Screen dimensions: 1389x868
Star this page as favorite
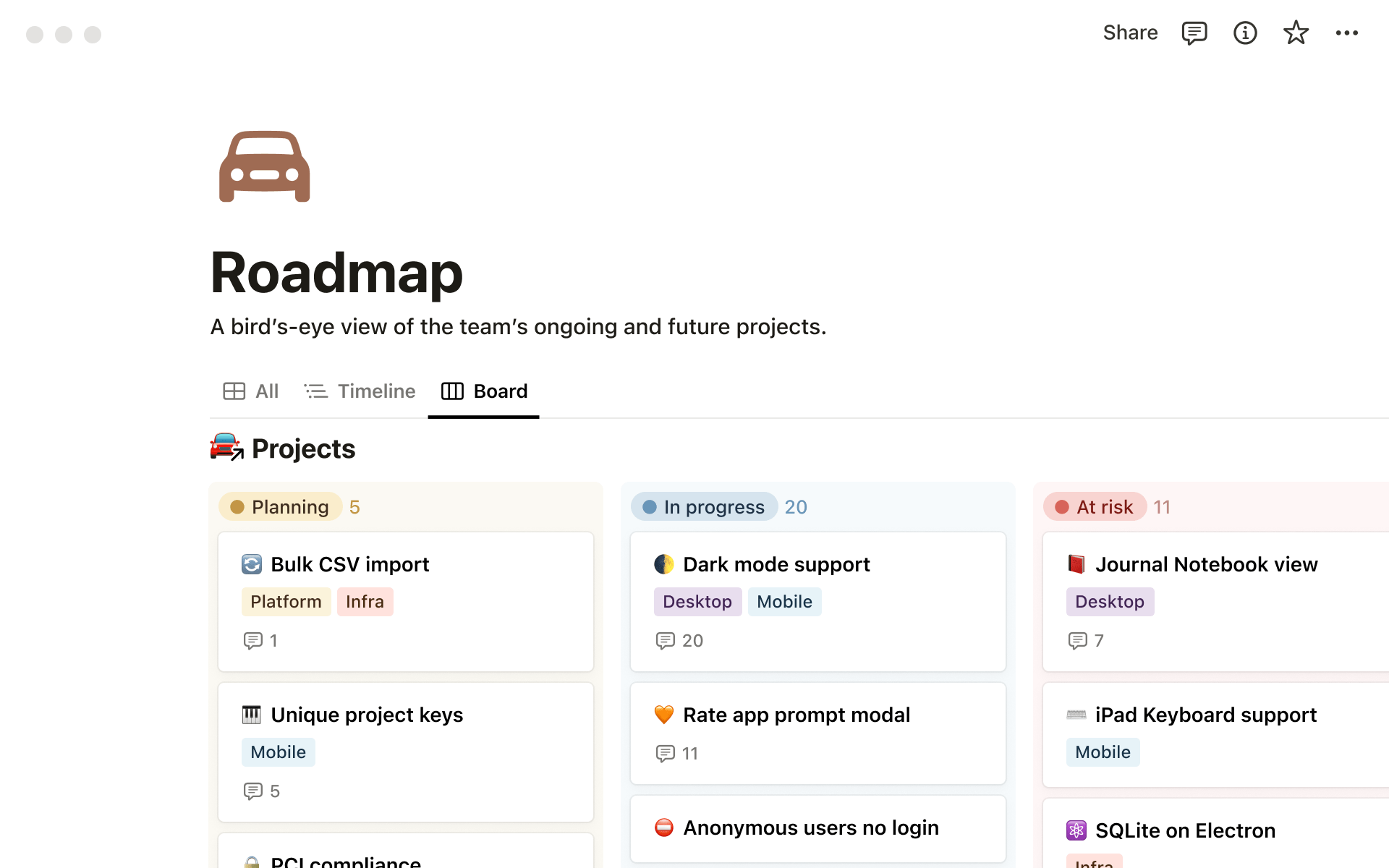(x=1295, y=33)
